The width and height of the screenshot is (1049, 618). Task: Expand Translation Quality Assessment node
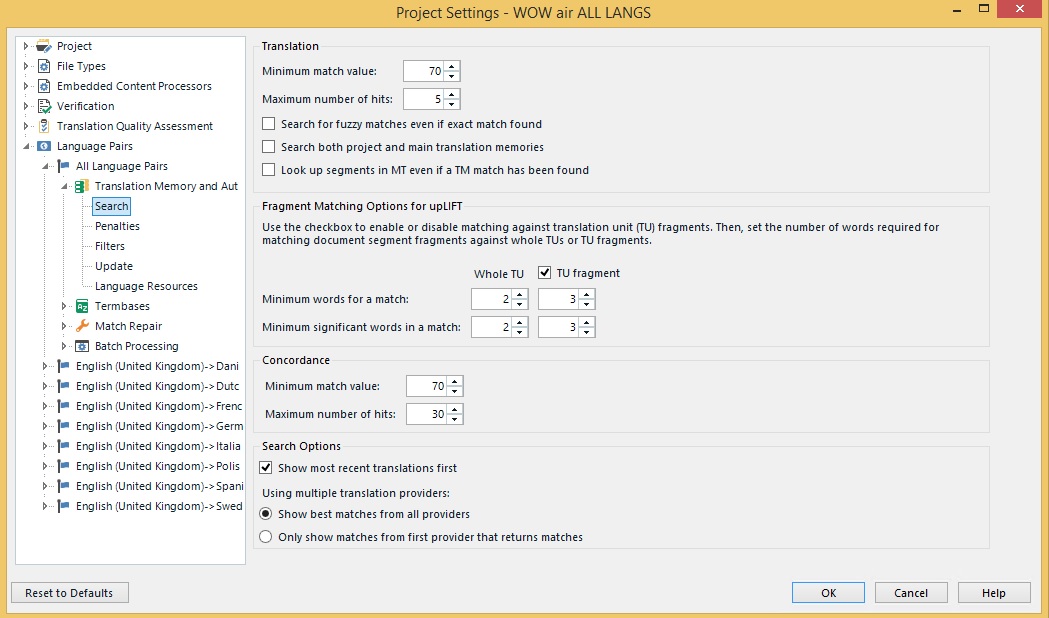click(25, 126)
